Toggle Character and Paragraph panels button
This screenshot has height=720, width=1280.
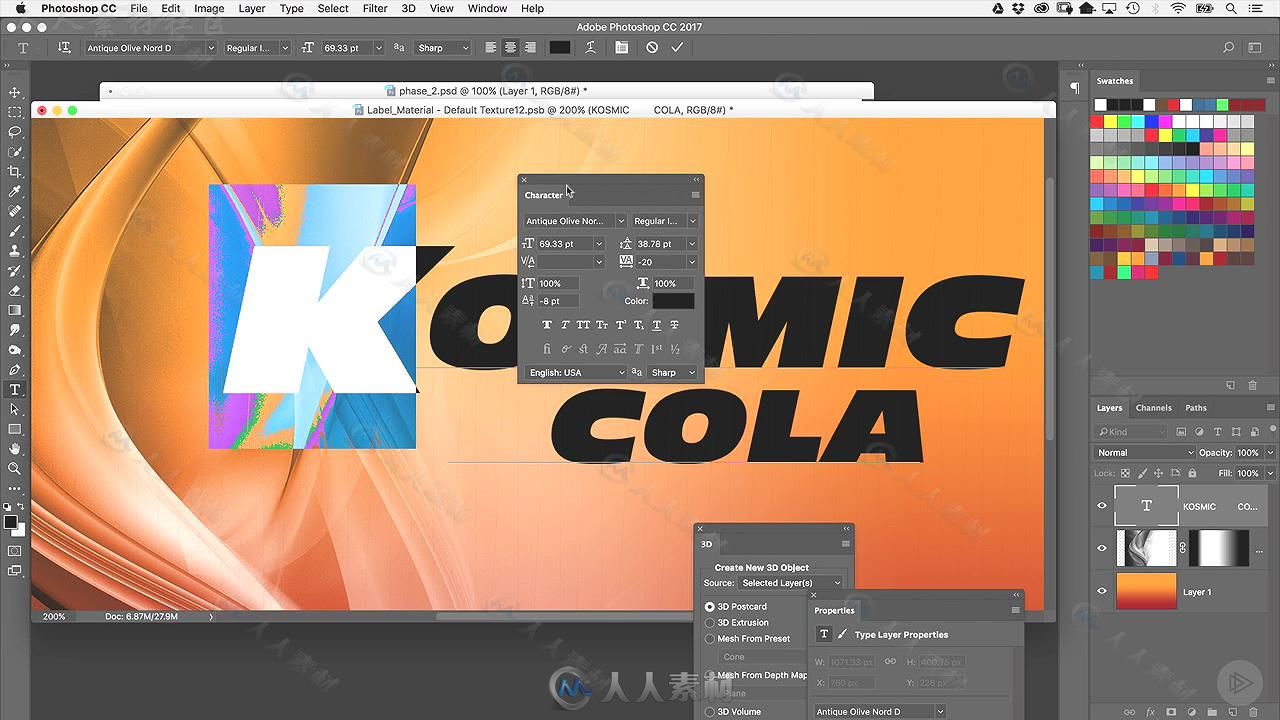[622, 47]
